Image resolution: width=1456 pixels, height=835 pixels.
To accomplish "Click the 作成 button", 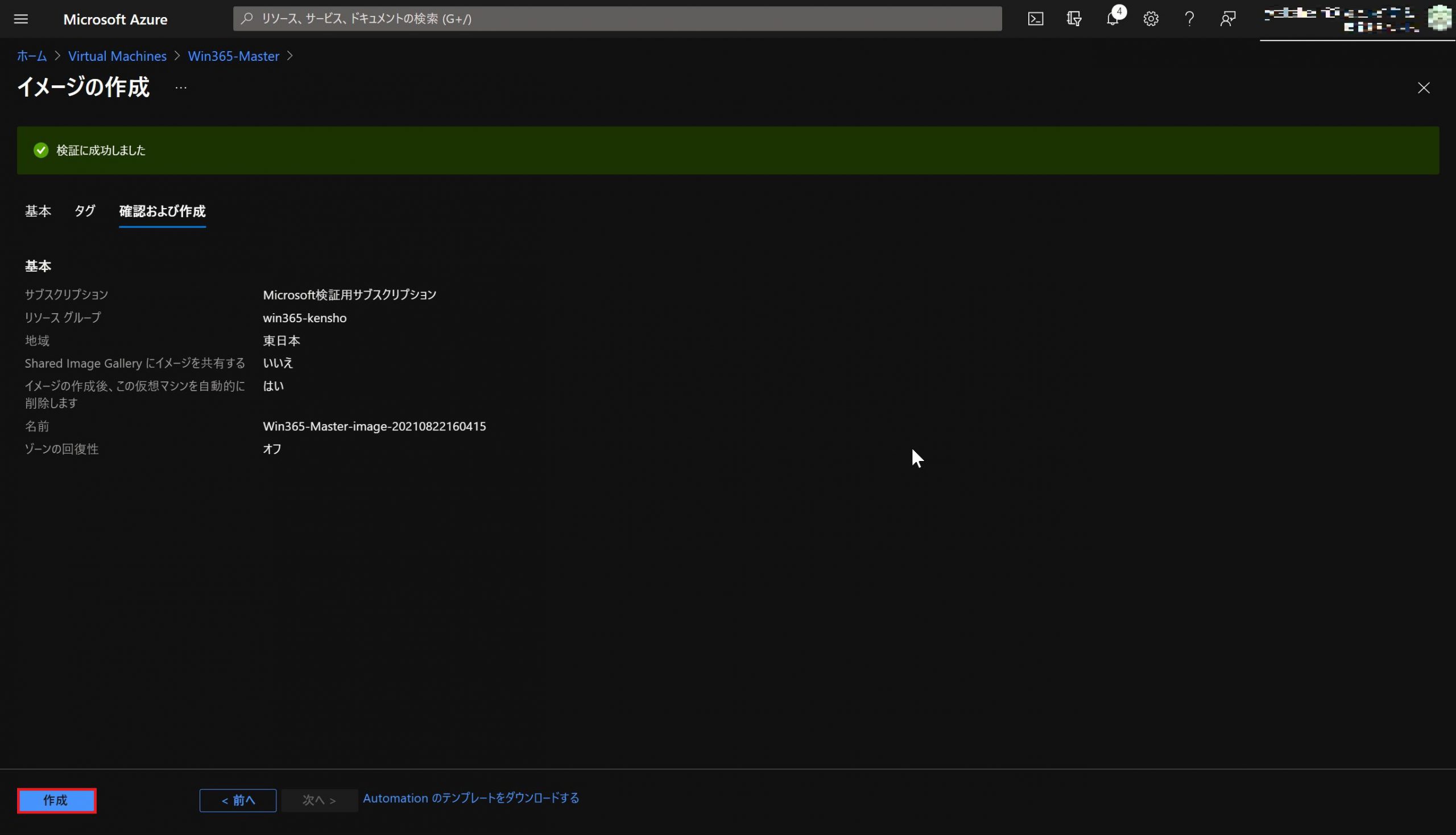I will [57, 800].
